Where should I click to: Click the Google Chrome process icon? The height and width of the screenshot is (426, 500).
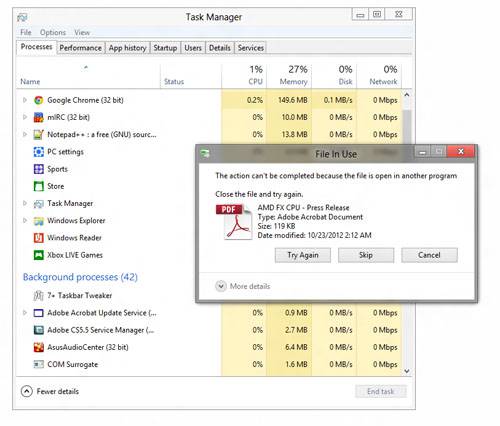pyautogui.click(x=39, y=100)
